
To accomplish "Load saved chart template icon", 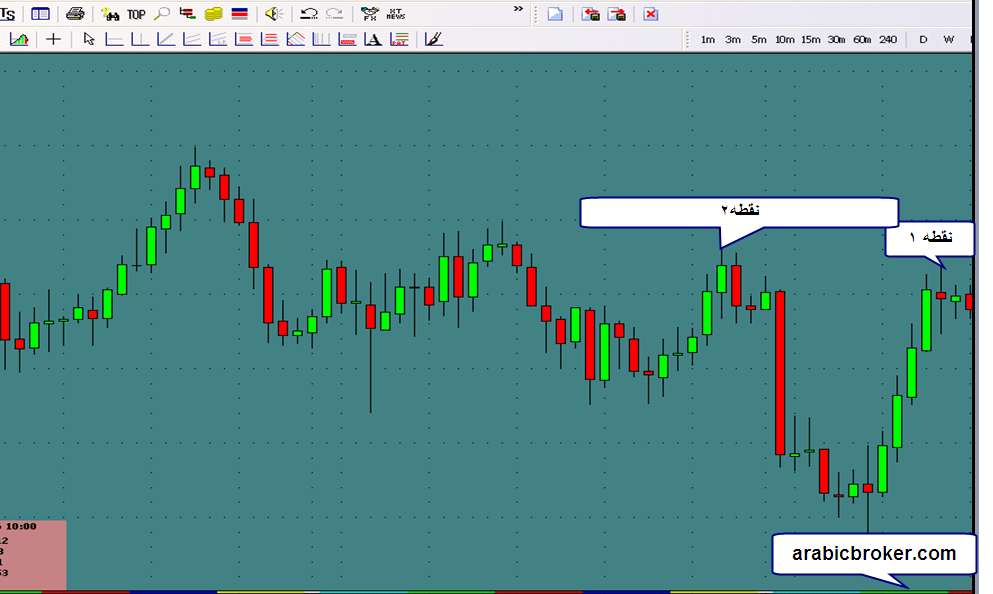I will pyautogui.click(x=590, y=14).
